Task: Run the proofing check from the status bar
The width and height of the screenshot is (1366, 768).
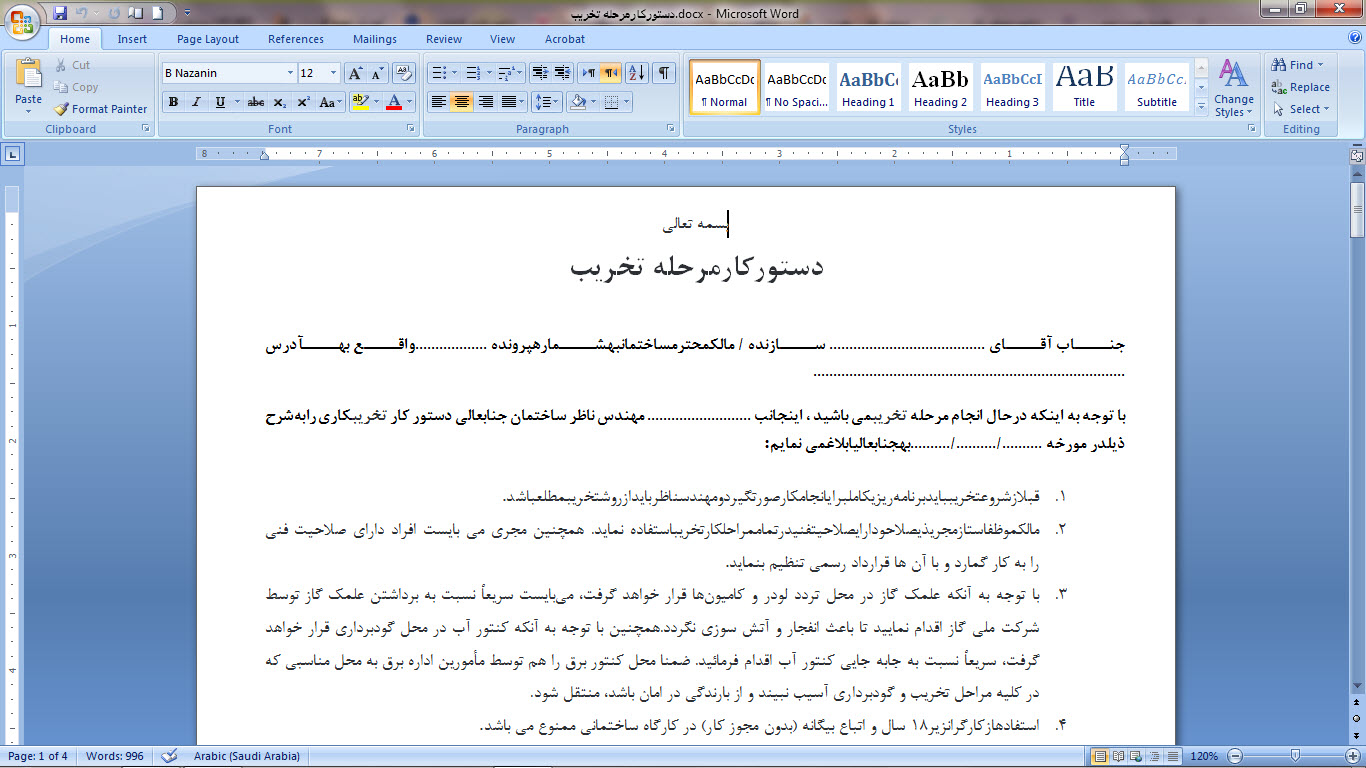Action: point(170,756)
